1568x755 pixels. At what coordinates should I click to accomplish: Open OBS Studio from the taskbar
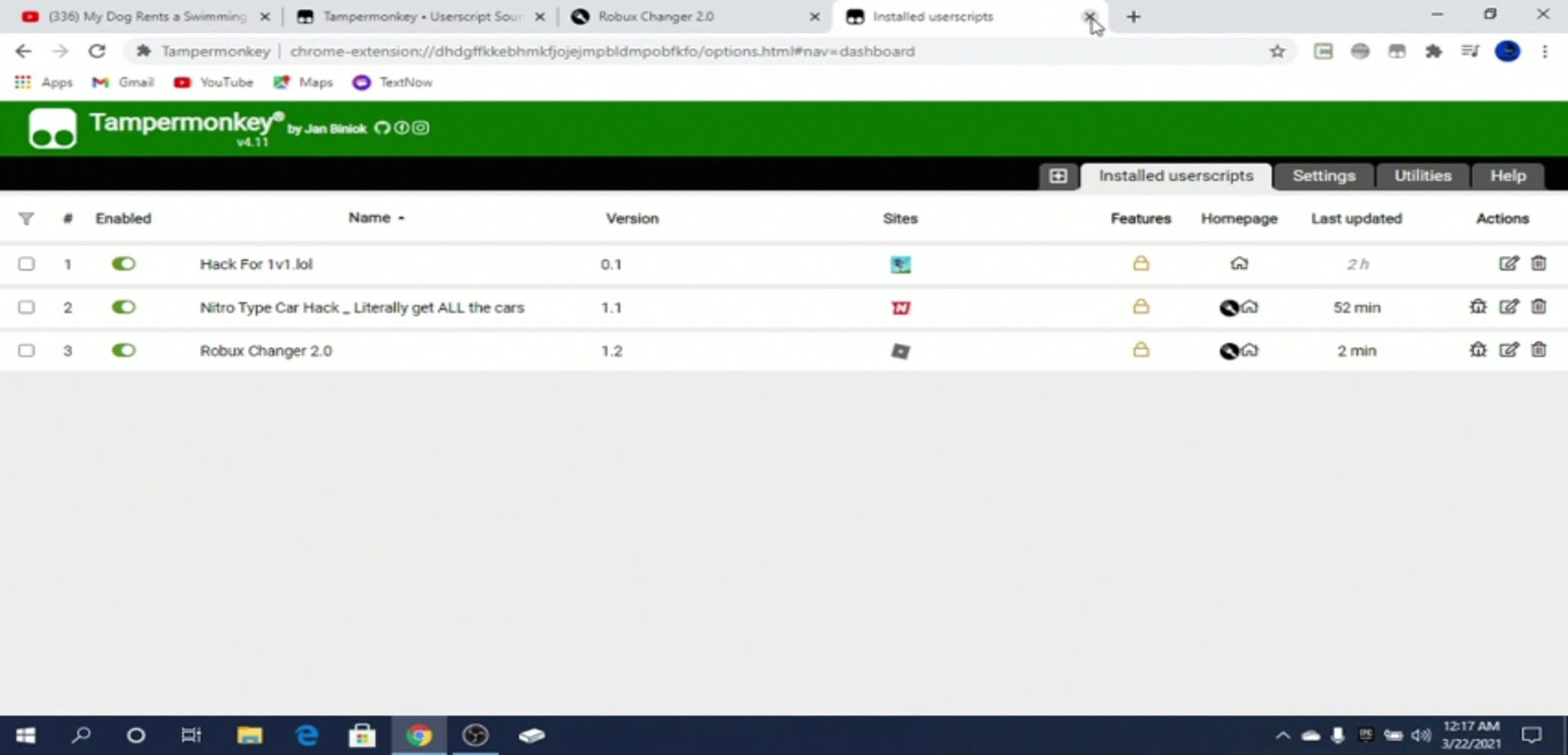pos(475,736)
